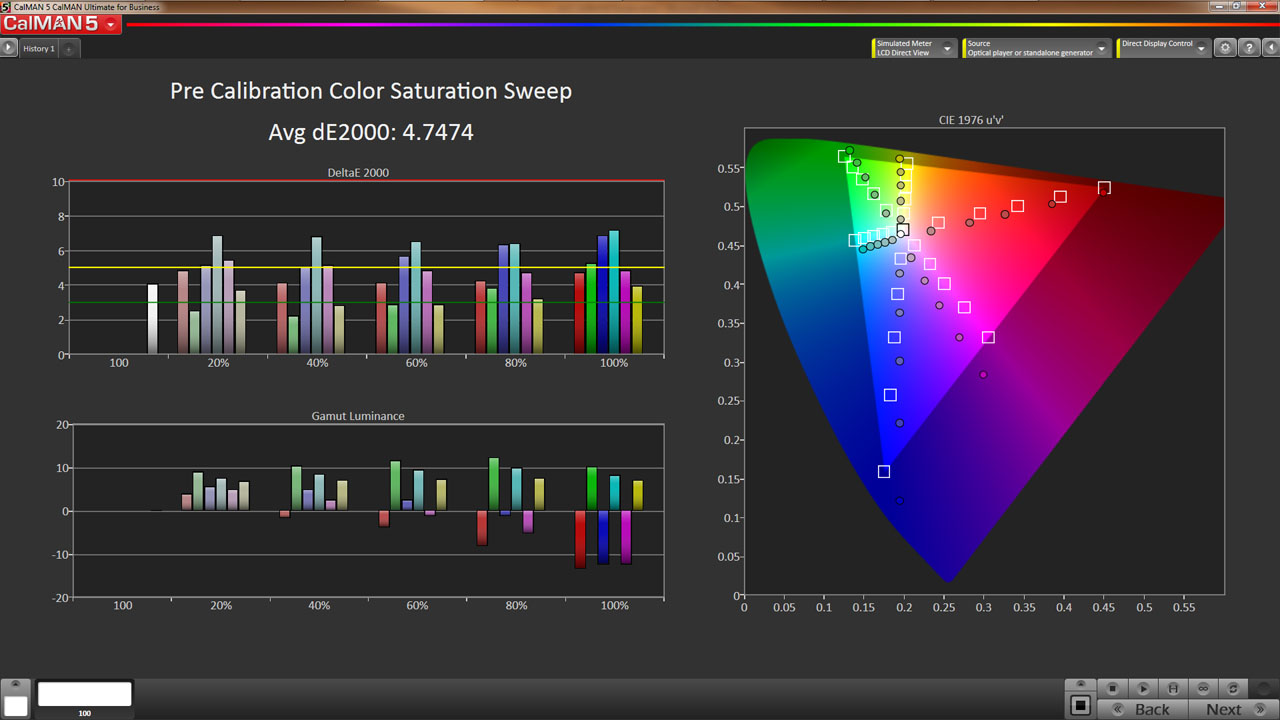Expand the left panel arrow beside History

(9, 47)
